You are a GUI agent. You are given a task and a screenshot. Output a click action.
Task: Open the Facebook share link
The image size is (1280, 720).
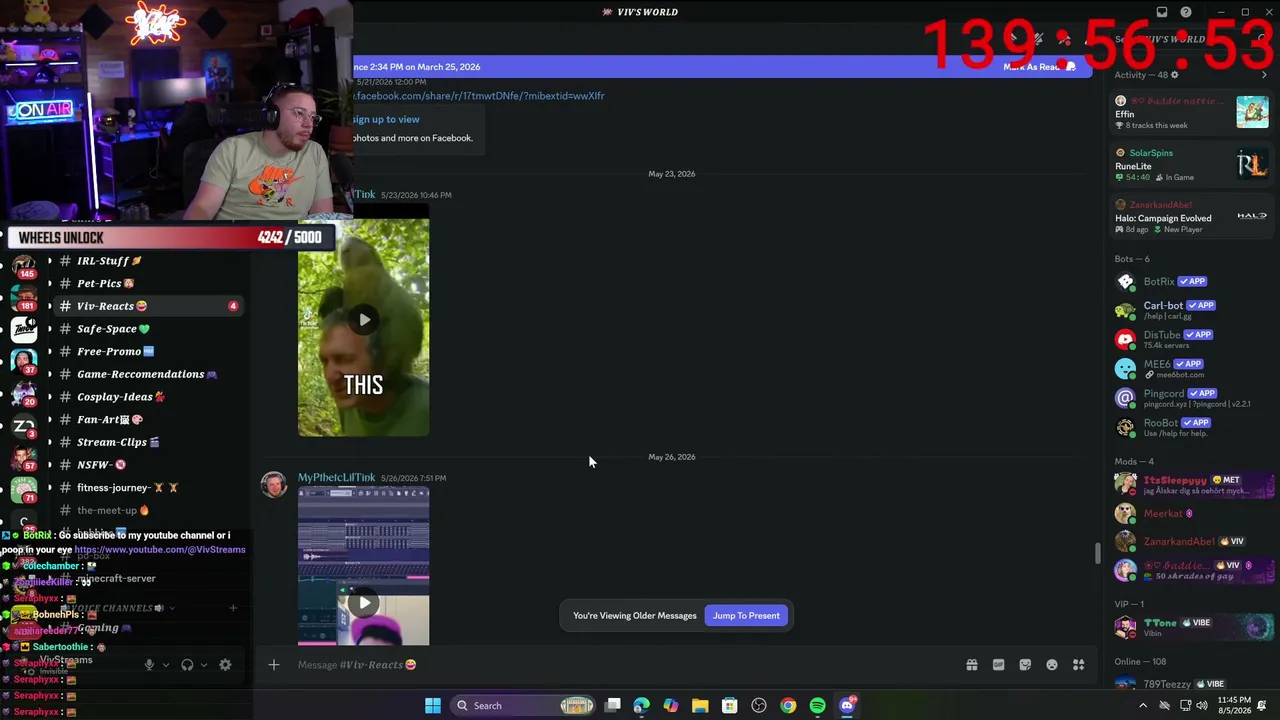[478, 96]
